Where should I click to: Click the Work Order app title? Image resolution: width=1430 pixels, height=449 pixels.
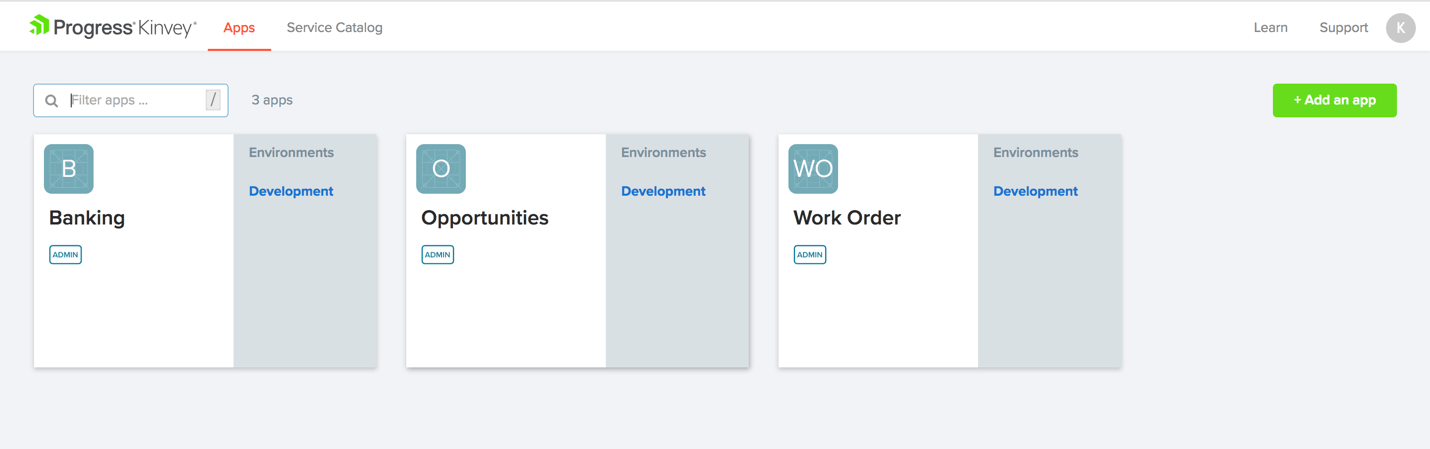pos(847,218)
